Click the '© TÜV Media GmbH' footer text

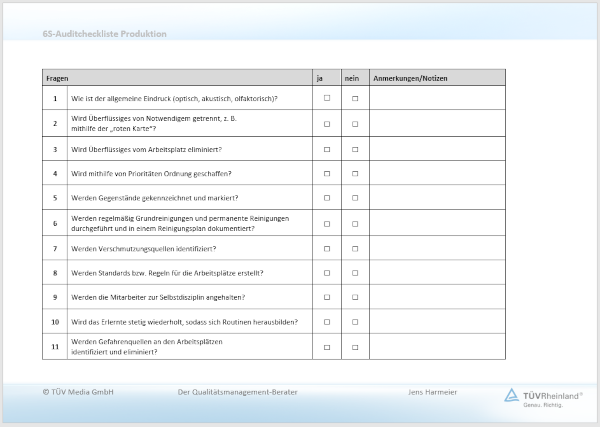click(x=79, y=392)
